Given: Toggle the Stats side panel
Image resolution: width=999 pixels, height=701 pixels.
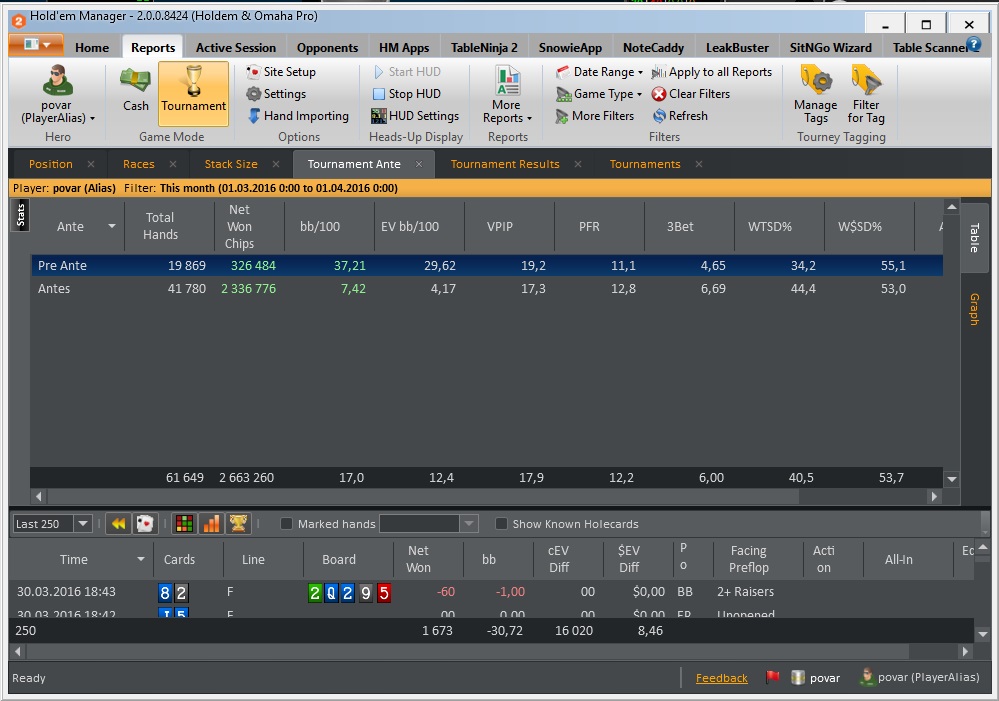Looking at the screenshot, I should [x=20, y=215].
